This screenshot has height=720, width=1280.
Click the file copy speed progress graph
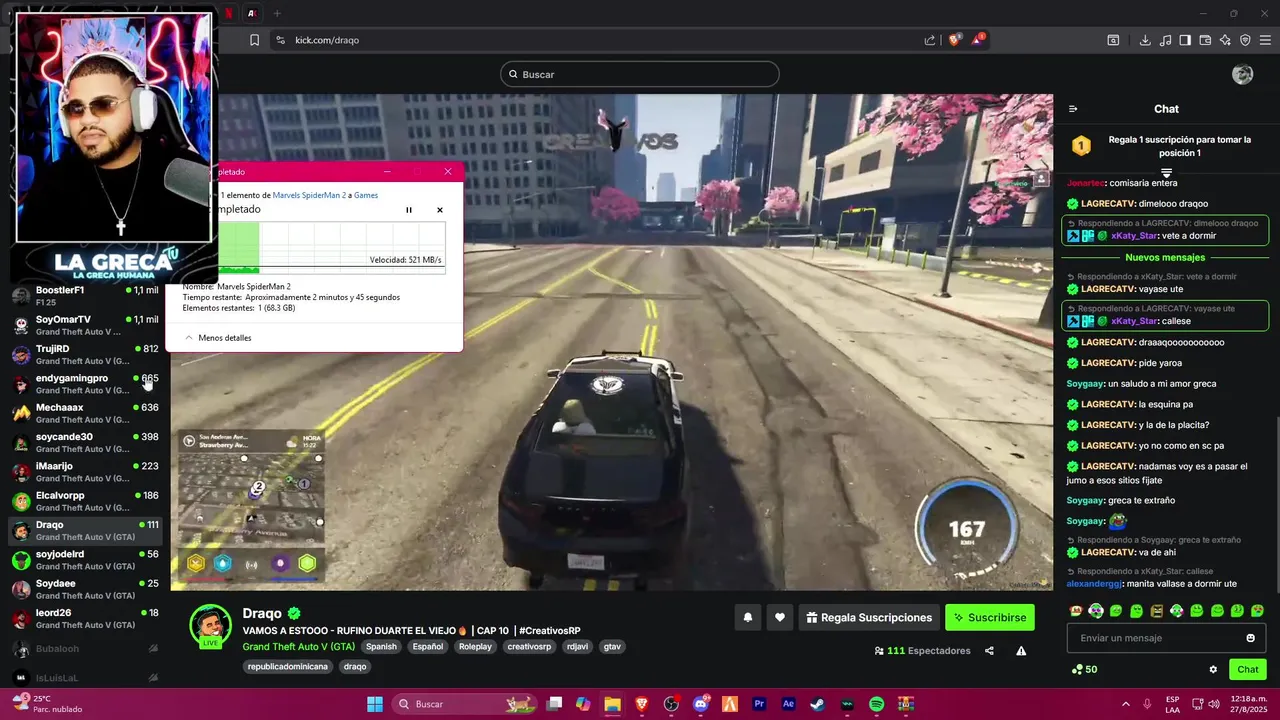332,247
